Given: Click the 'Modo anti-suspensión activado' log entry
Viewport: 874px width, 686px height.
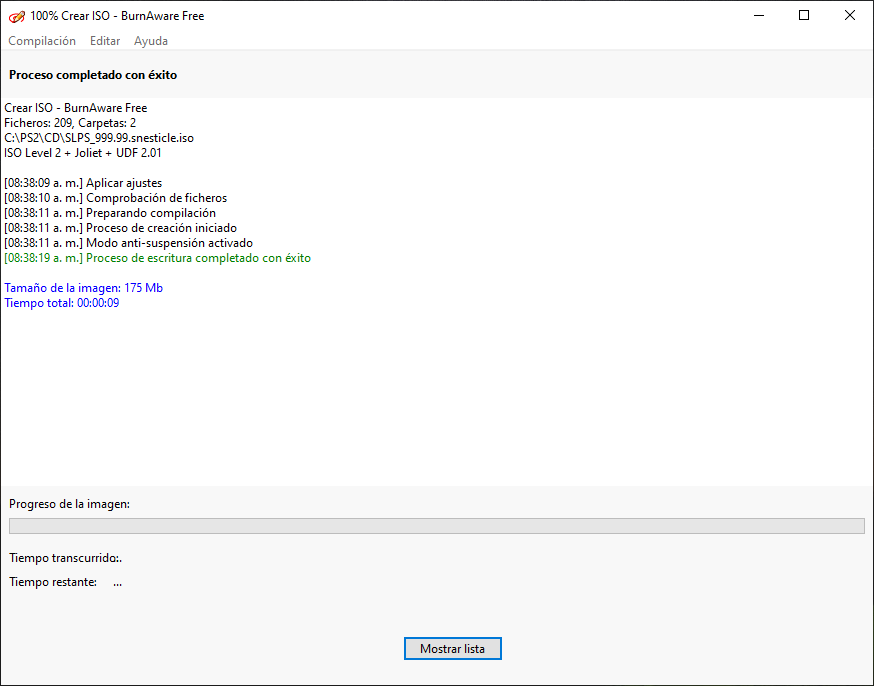Looking at the screenshot, I should point(128,243).
